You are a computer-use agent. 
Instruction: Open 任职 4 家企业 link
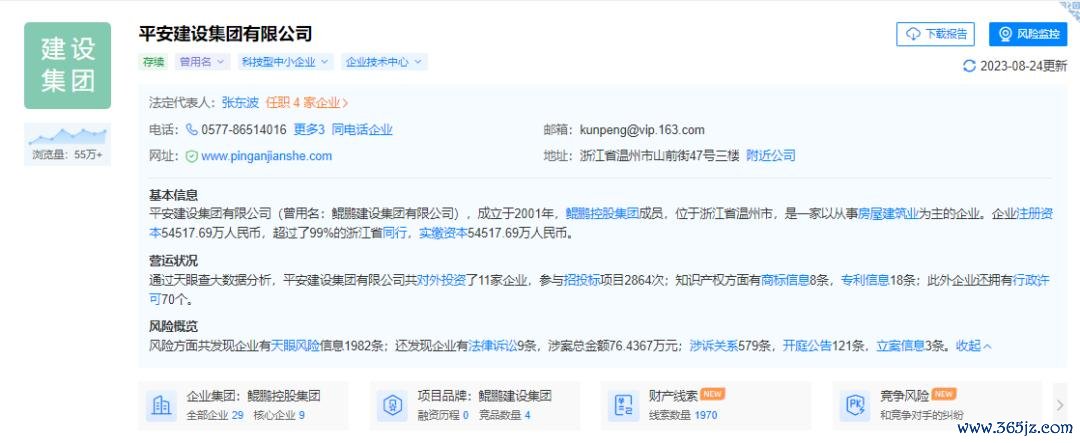tap(307, 103)
